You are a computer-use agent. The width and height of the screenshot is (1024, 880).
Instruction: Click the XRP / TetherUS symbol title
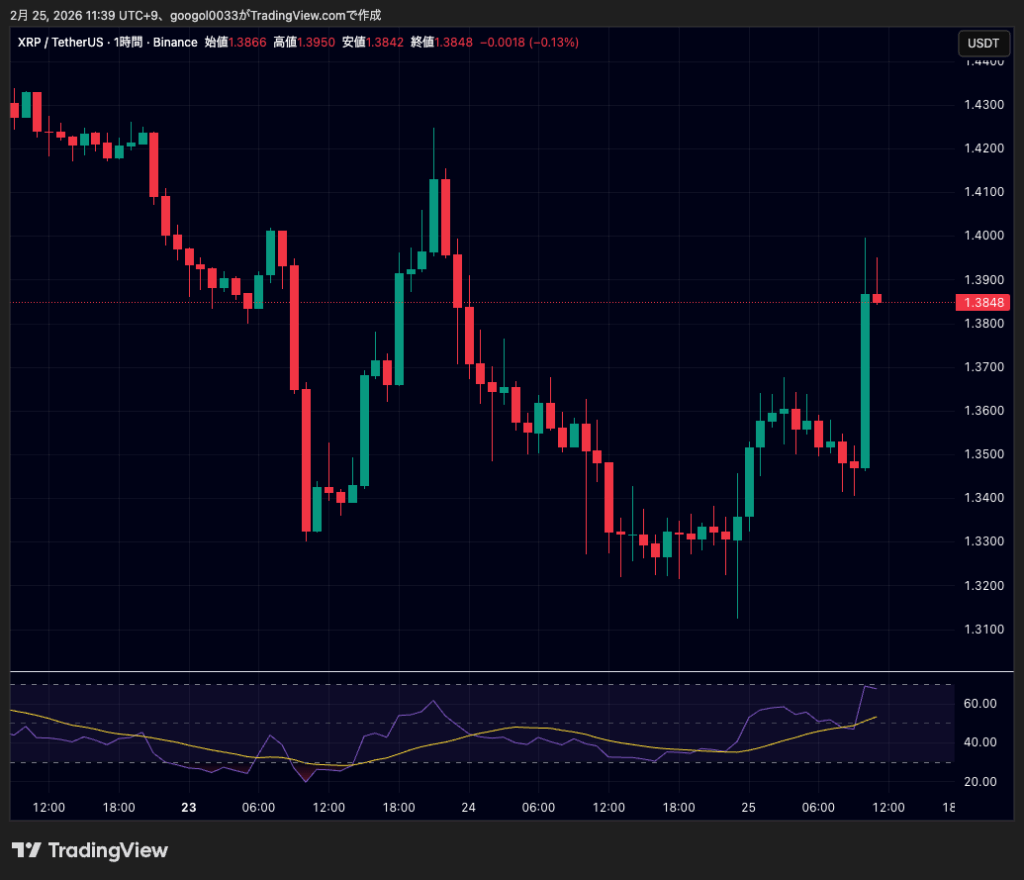point(58,42)
